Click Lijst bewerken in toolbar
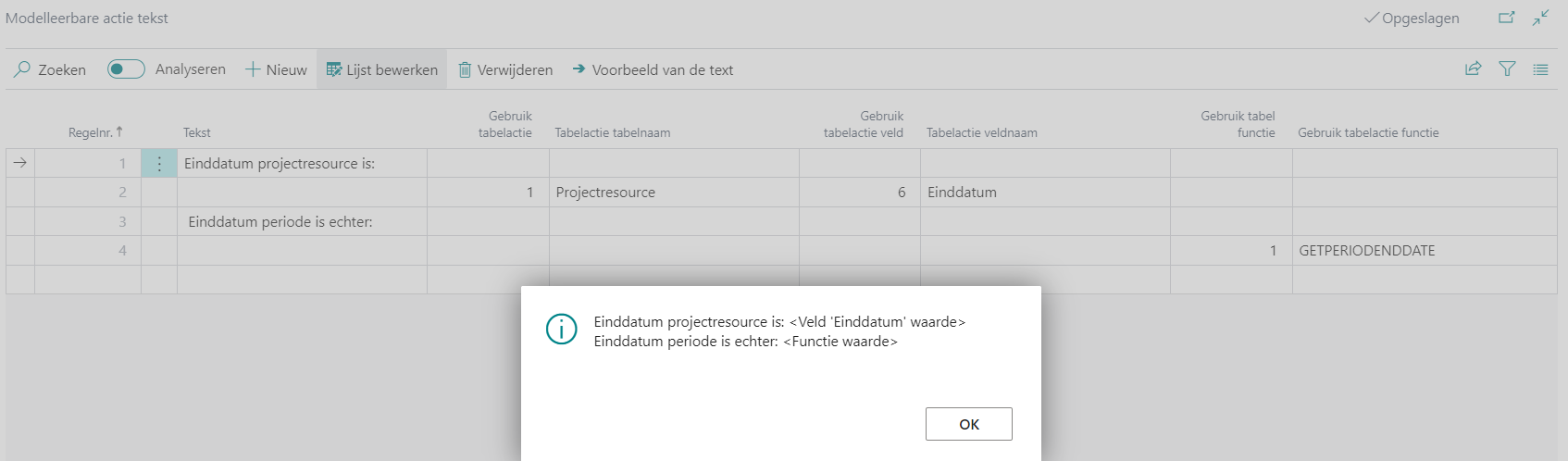Image resolution: width=1568 pixels, height=461 pixels. pos(381,69)
